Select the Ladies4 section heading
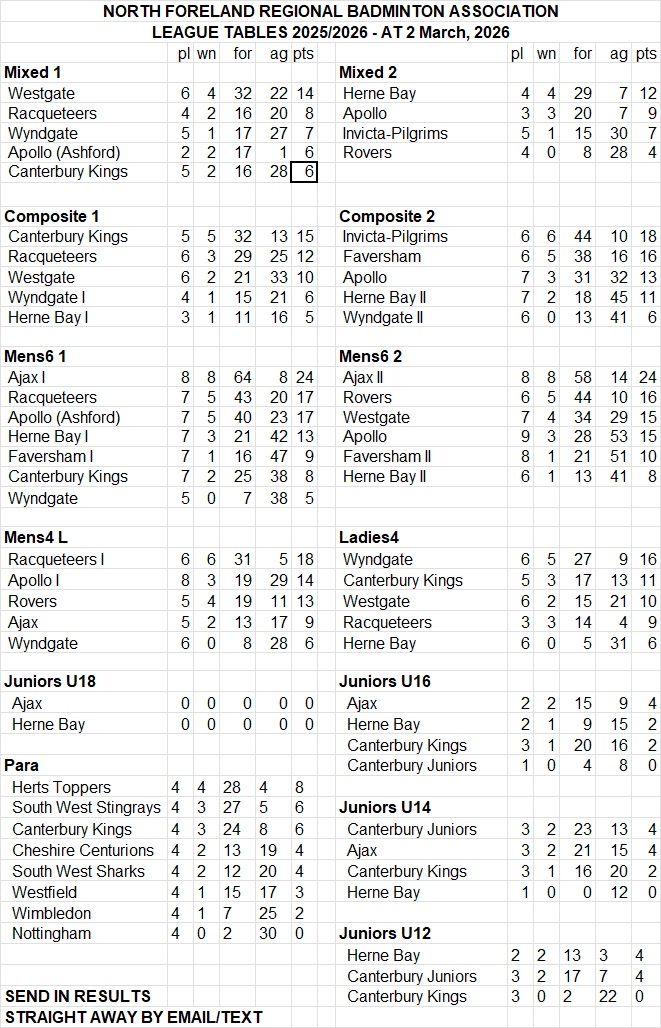This screenshot has width=661, height=1028. point(369,538)
